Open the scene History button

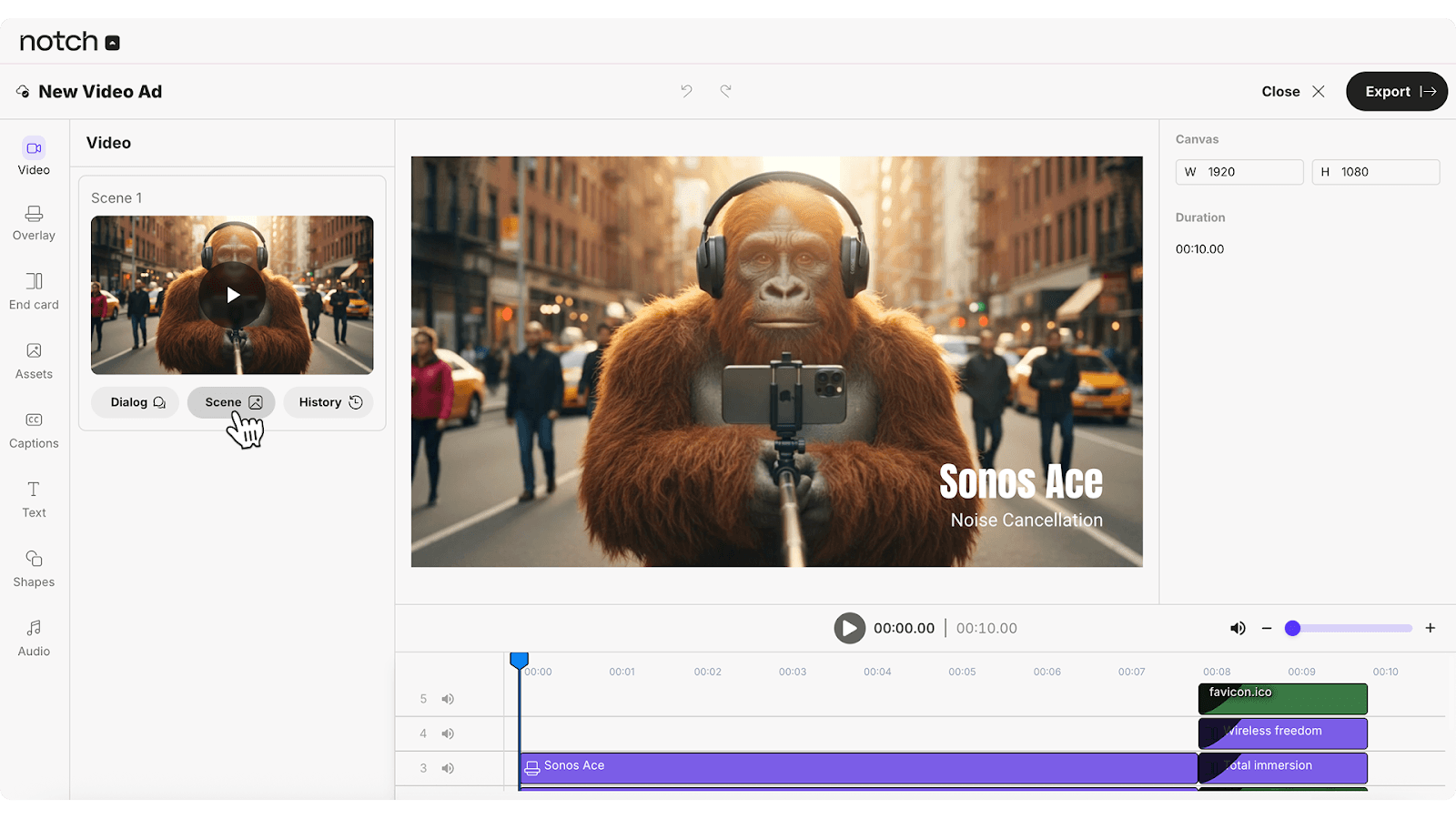click(x=329, y=402)
